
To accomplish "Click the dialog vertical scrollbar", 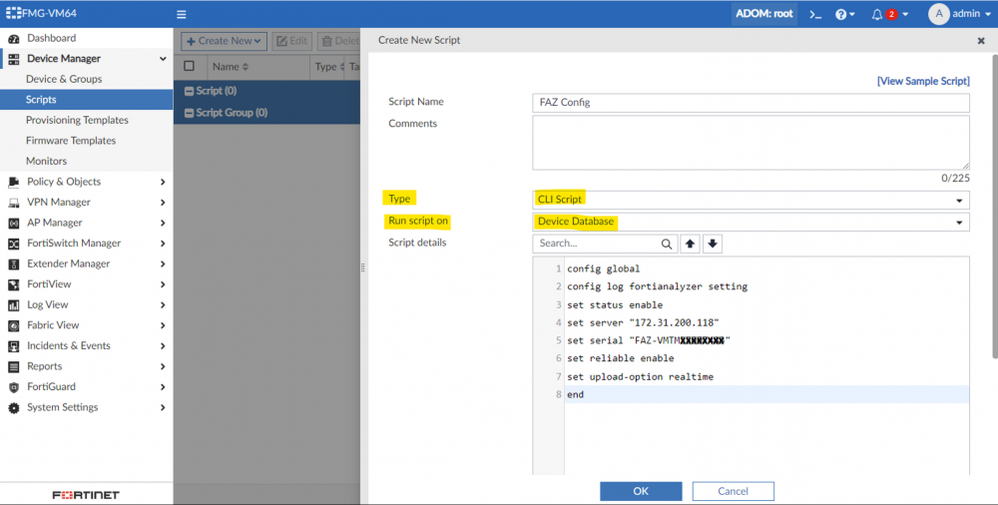I will click(x=994, y=206).
